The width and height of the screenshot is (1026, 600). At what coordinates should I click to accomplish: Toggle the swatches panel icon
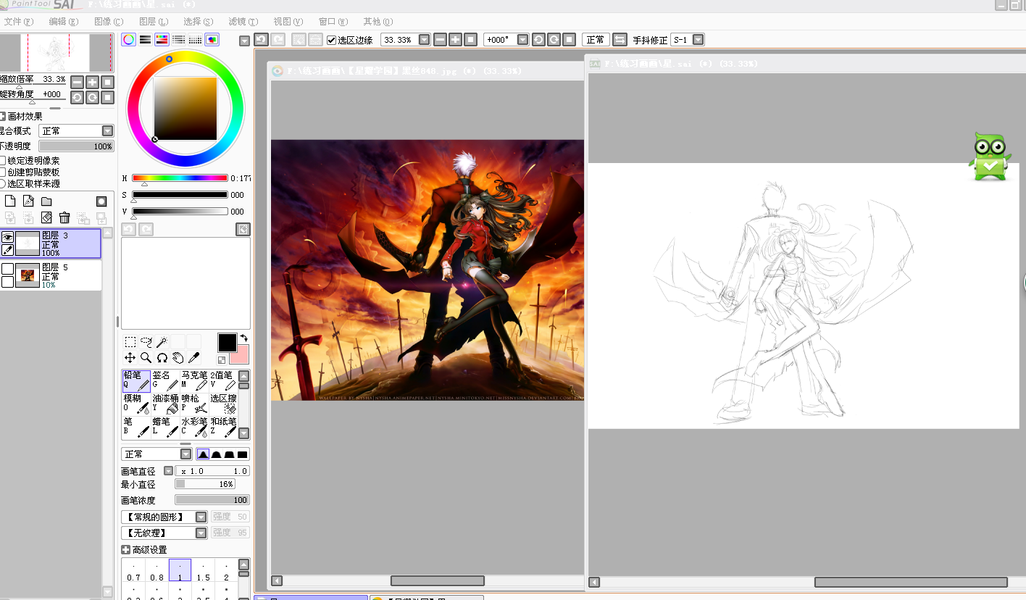[195, 40]
